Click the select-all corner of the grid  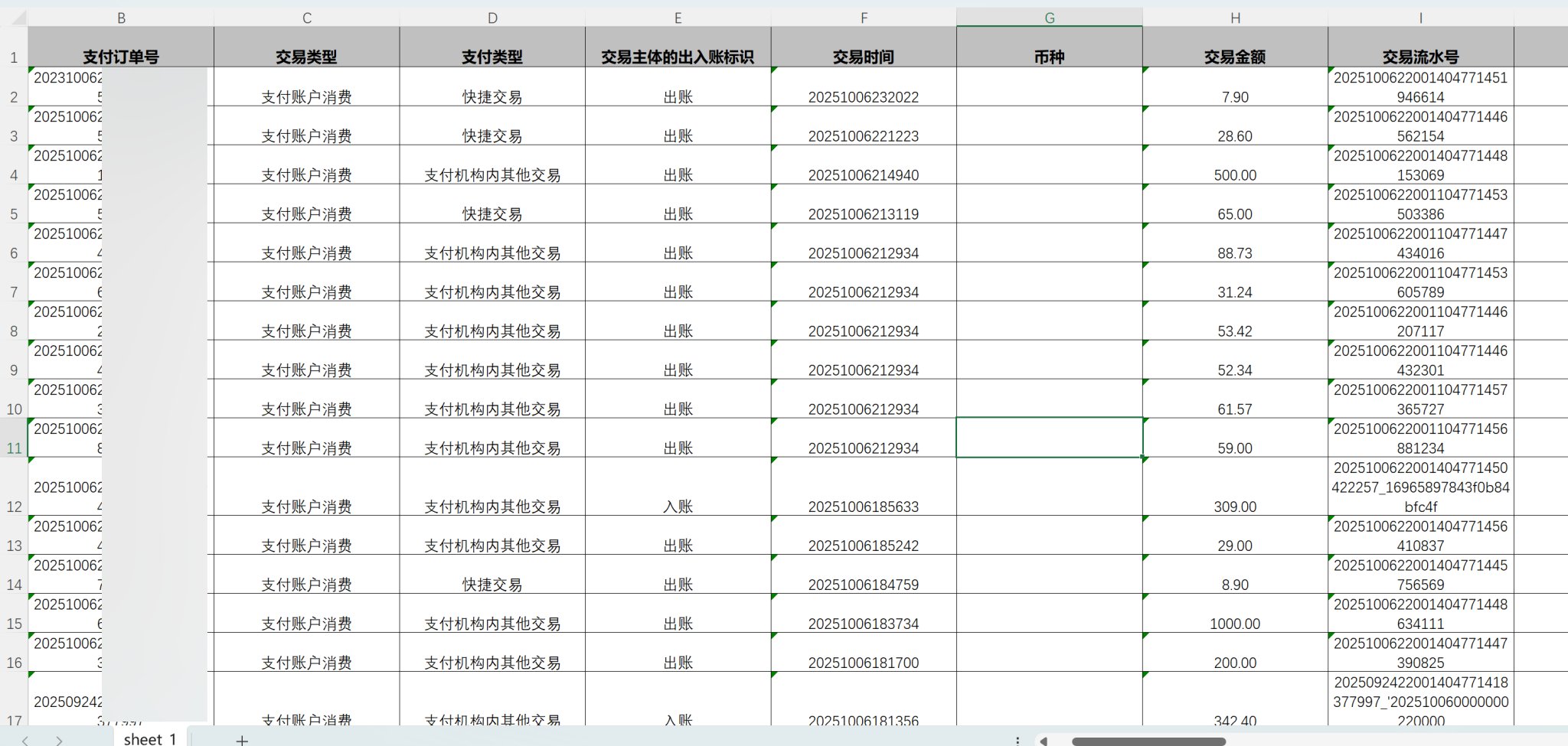click(x=14, y=18)
